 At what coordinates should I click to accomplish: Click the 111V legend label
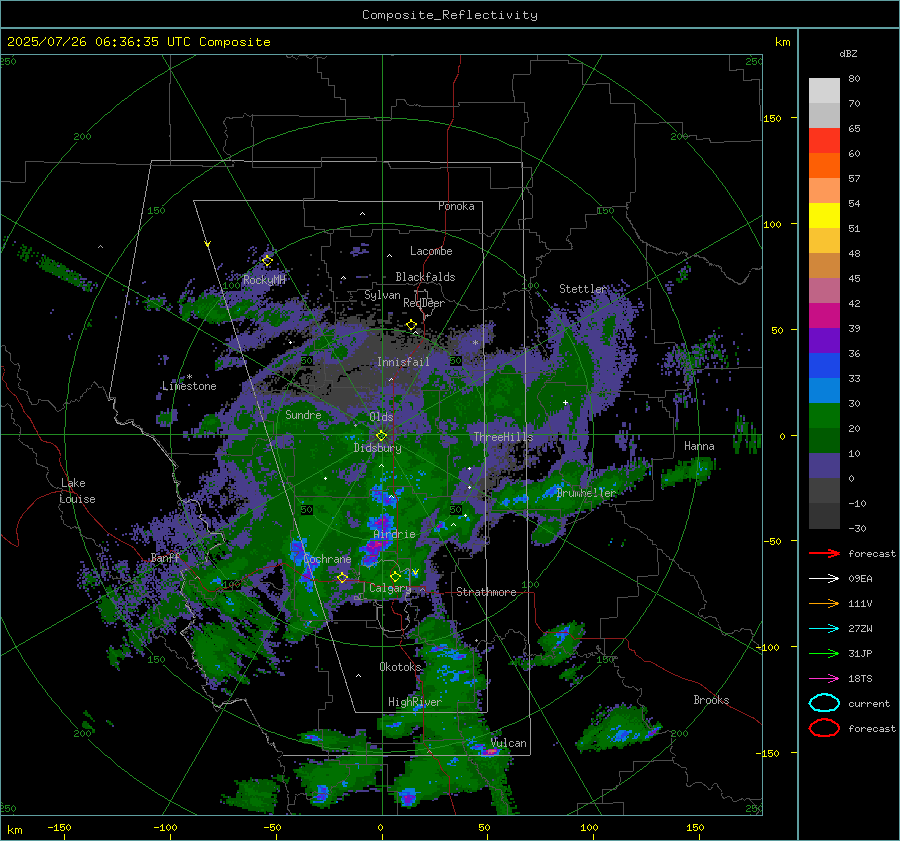coord(860,603)
